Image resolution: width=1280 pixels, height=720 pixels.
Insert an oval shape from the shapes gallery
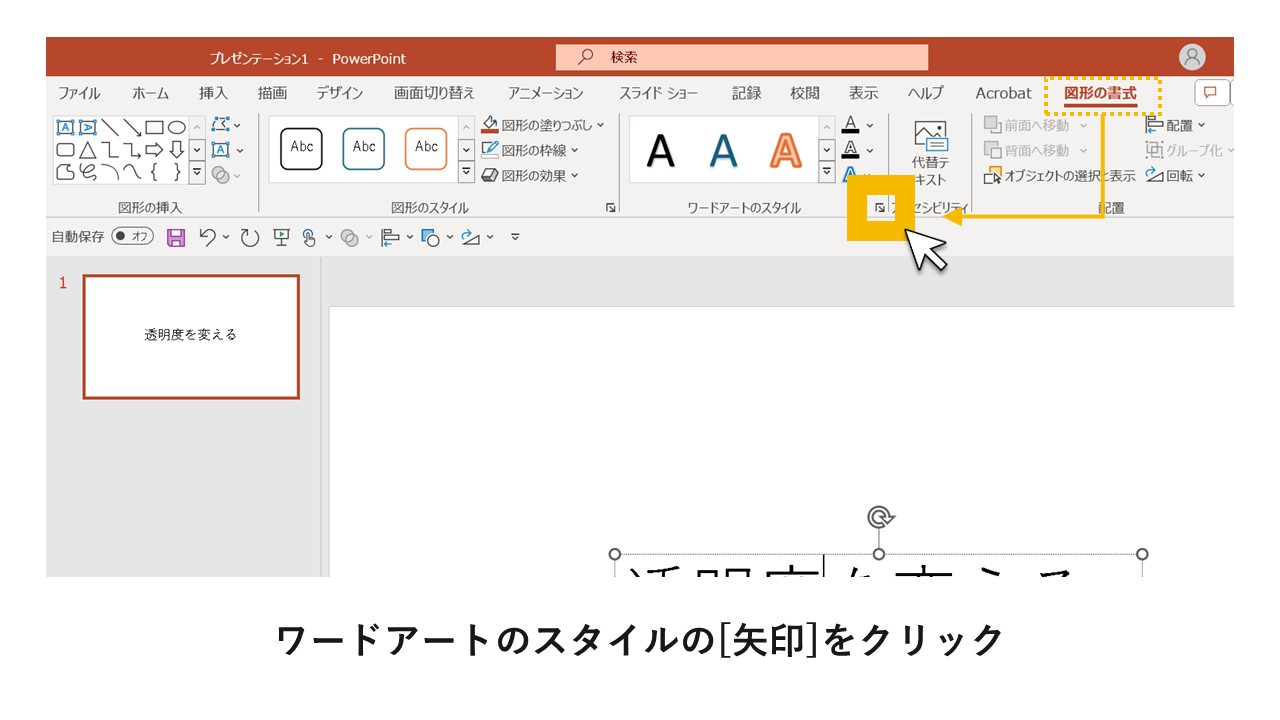point(179,126)
